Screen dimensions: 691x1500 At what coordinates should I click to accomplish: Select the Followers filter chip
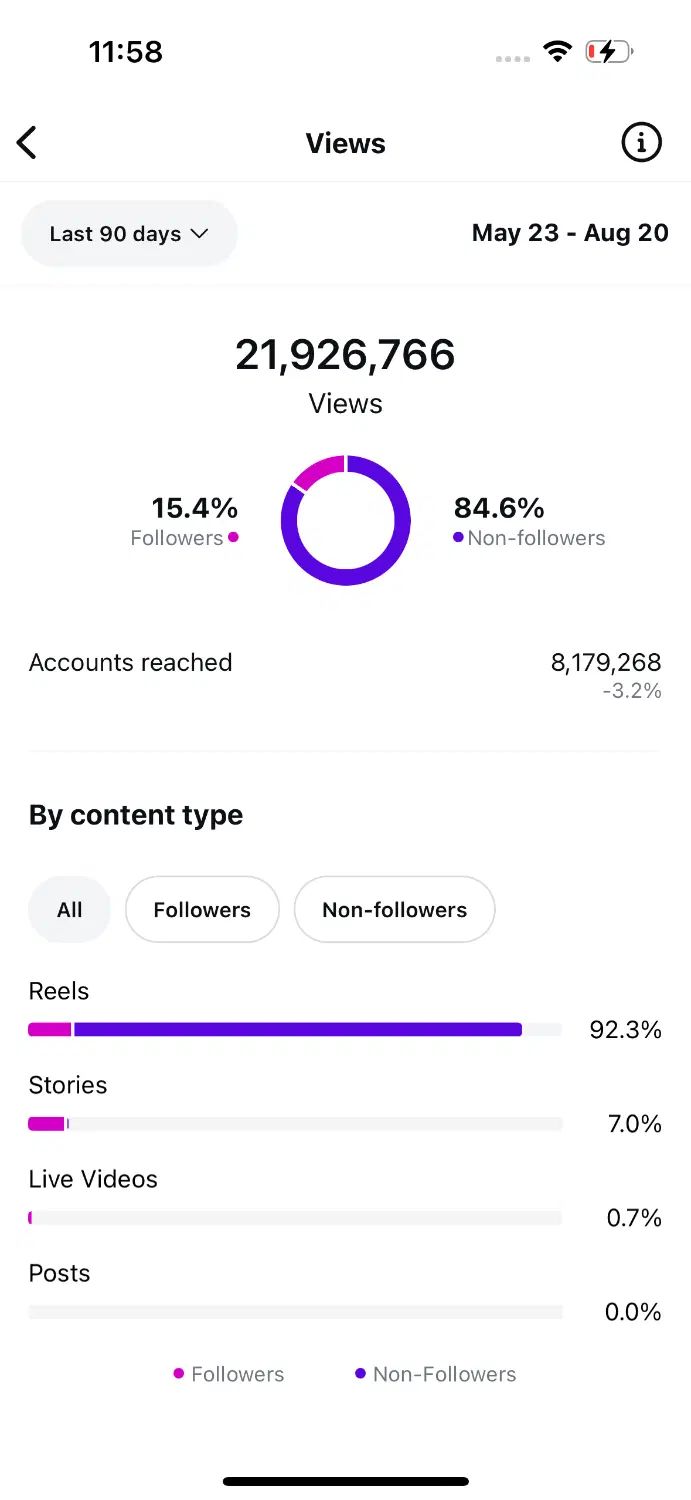point(202,909)
